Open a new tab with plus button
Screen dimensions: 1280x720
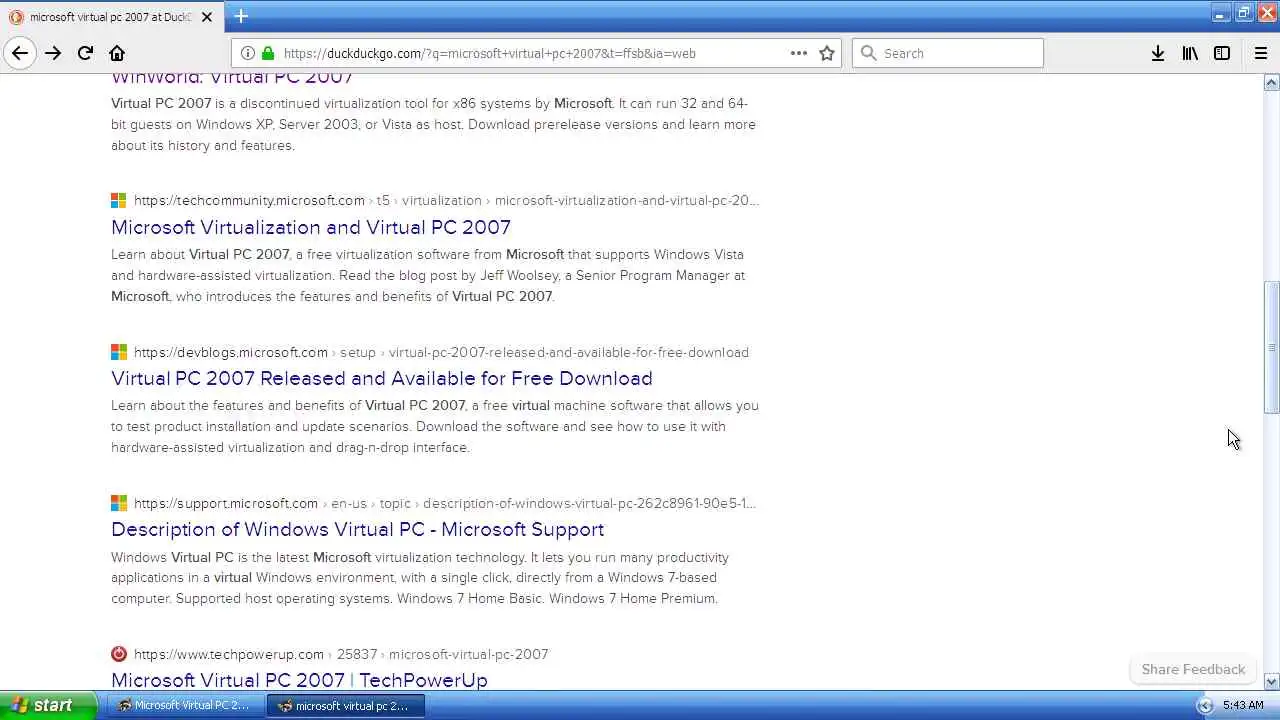(x=241, y=16)
